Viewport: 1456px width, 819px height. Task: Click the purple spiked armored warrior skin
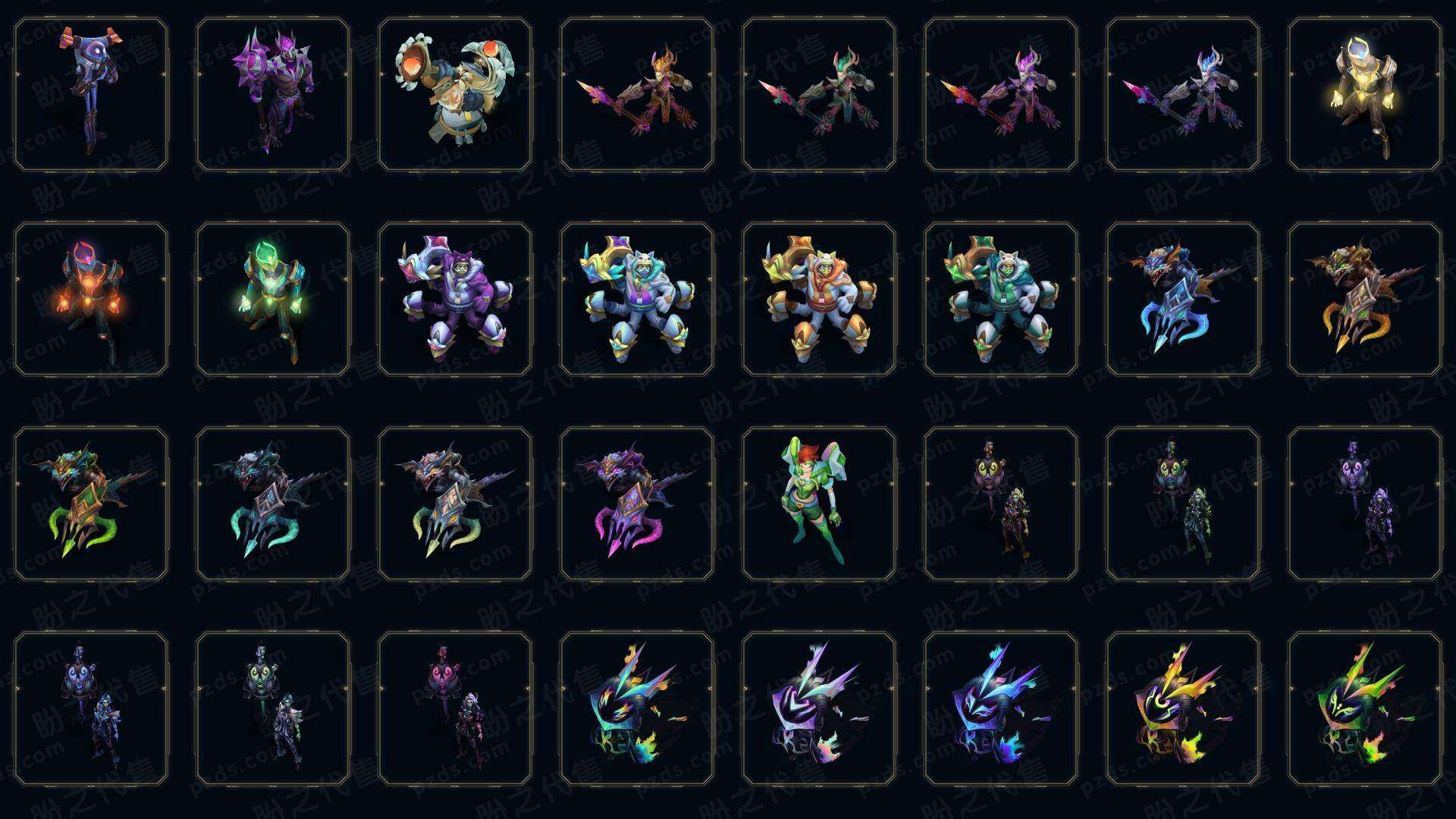pyautogui.click(x=273, y=95)
